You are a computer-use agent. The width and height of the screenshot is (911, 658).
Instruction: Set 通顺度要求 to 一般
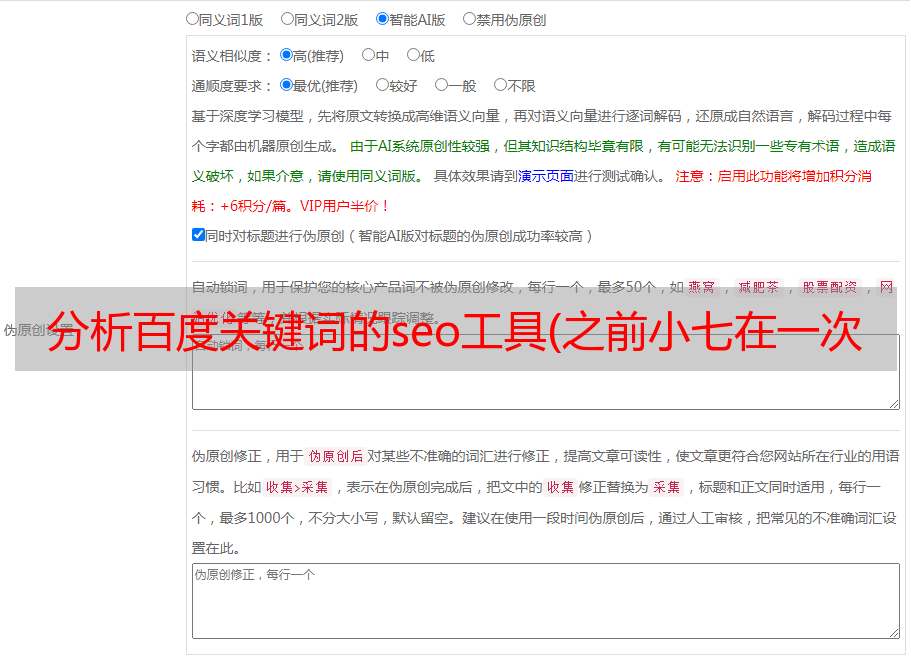(x=441, y=85)
